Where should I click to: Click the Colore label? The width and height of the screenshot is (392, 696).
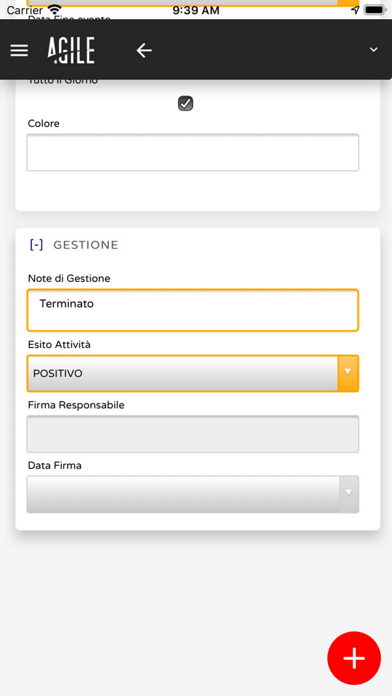point(44,123)
